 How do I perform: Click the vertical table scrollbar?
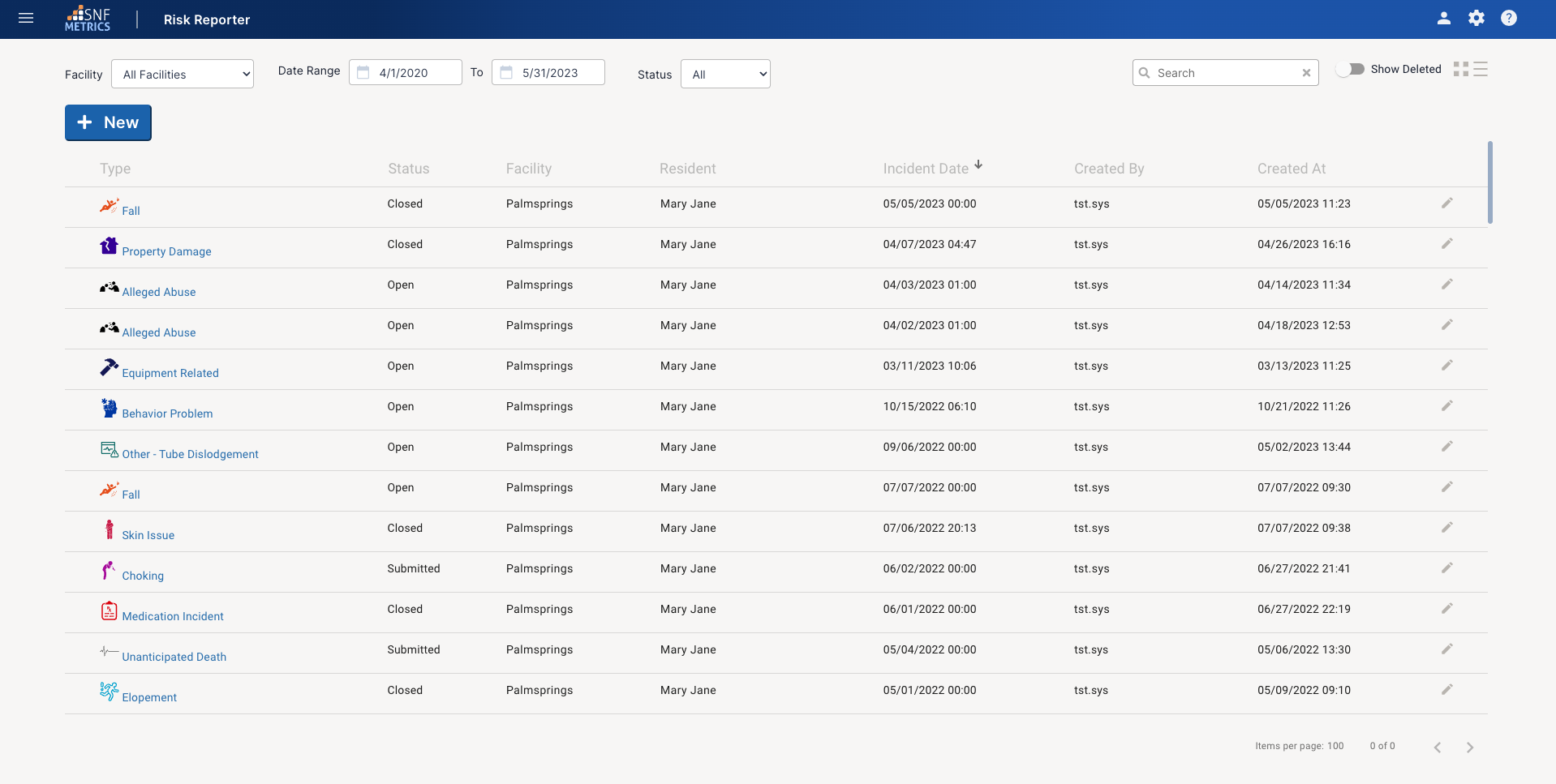click(x=1489, y=182)
